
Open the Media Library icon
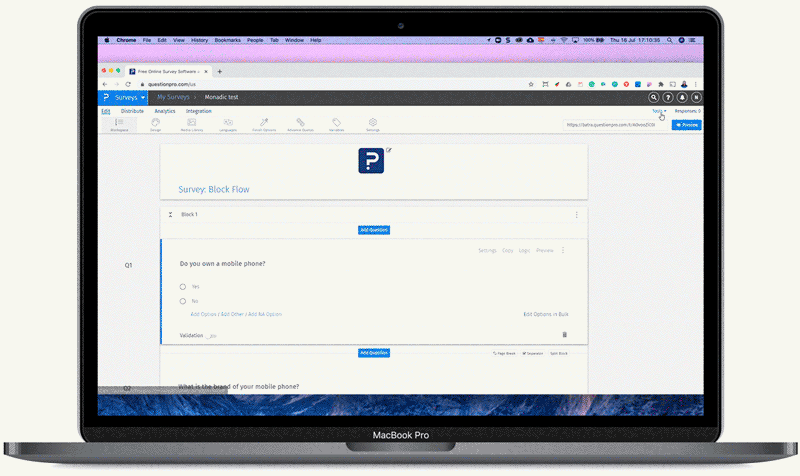191,124
